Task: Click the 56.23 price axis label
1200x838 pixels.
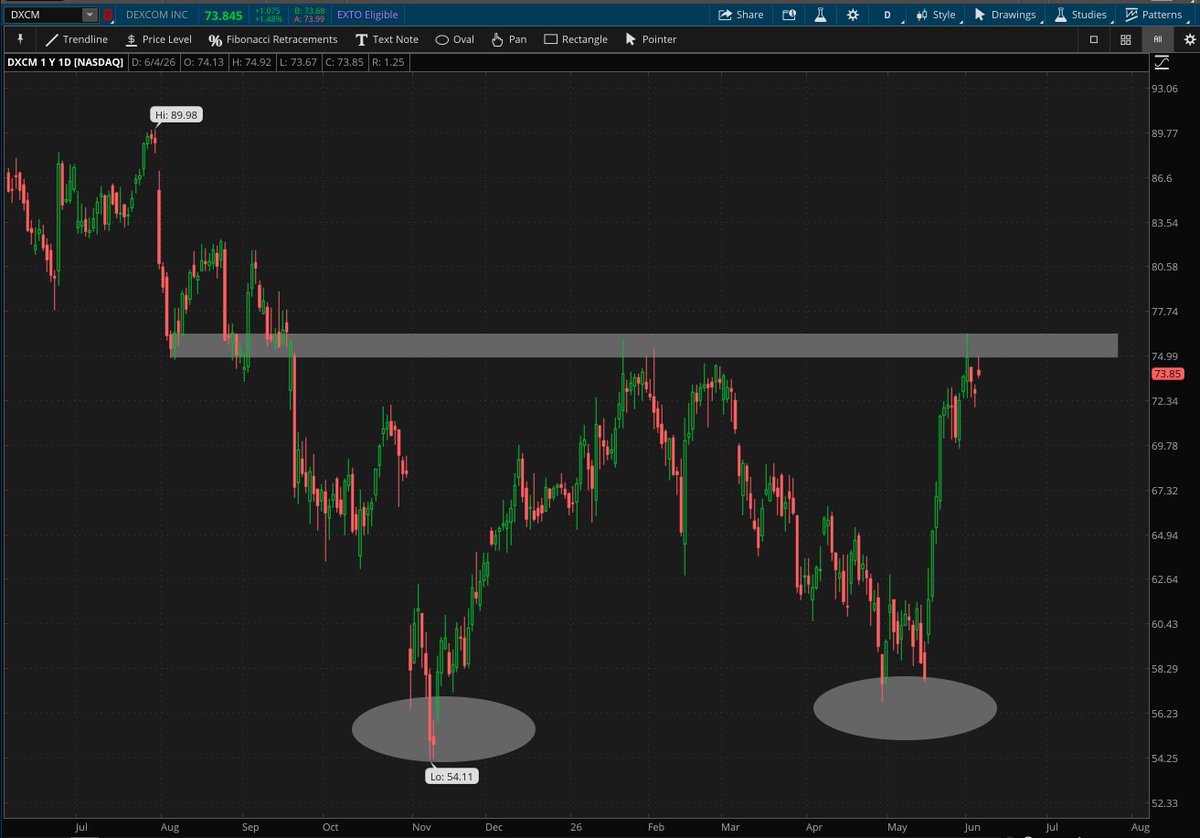Action: (x=1166, y=713)
